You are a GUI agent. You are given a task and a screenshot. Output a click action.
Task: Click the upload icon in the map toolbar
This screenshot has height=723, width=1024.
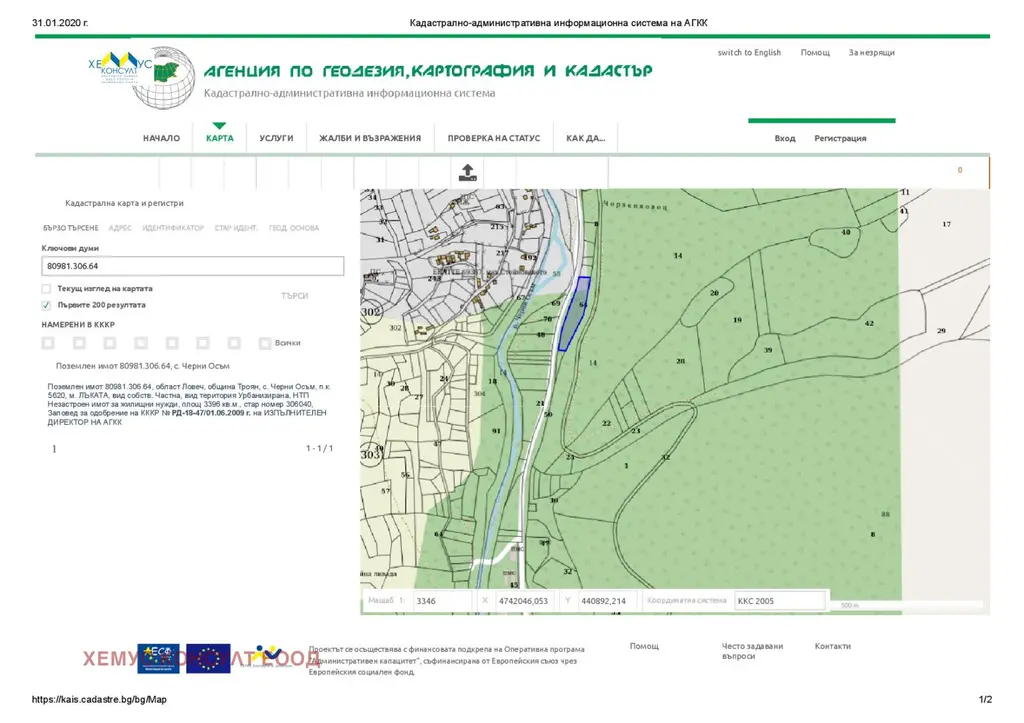[468, 172]
